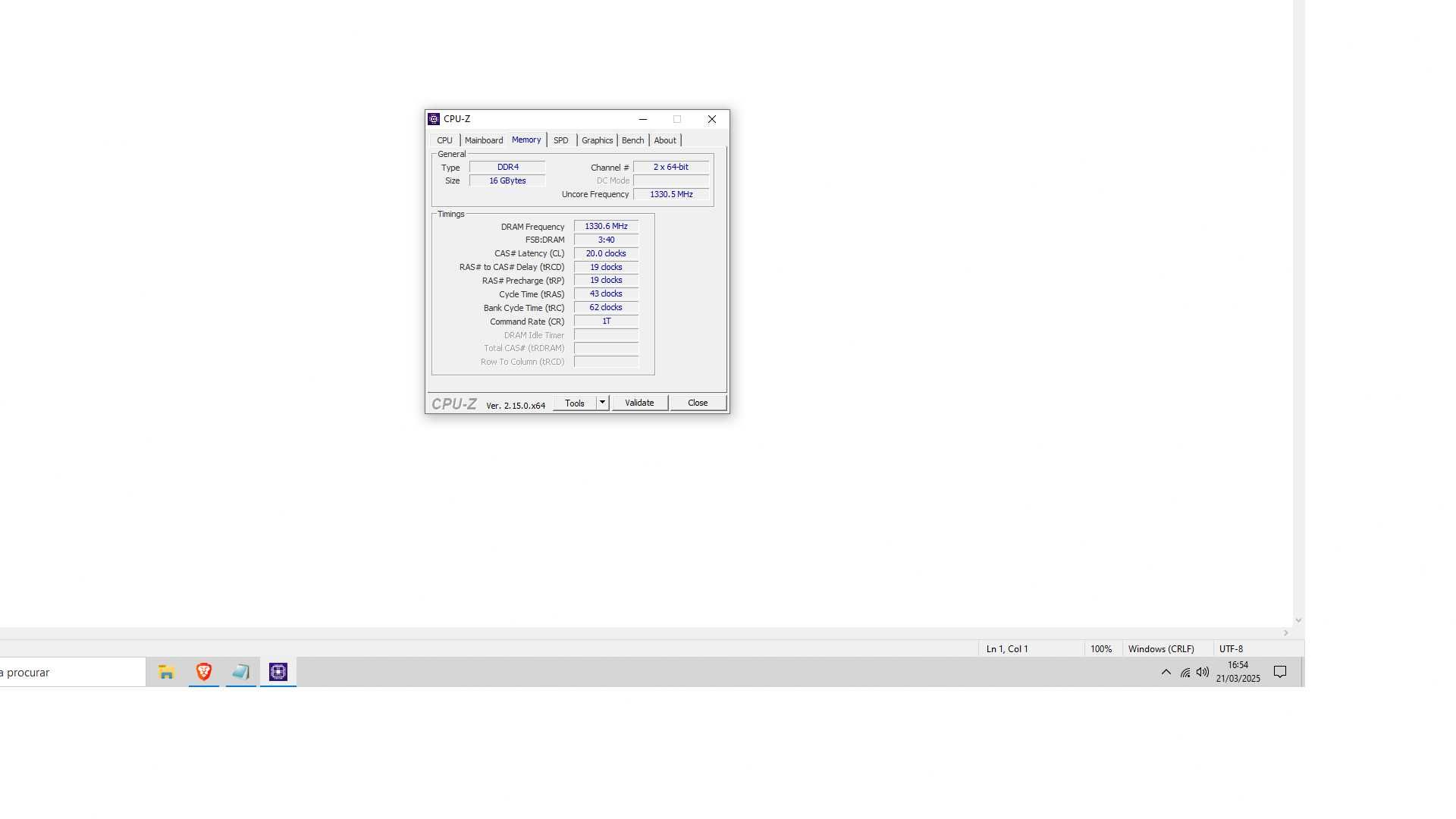The image size is (1456, 819).
Task: Click the DRAM Frequency 1330.6 MHz value
Action: click(x=606, y=226)
